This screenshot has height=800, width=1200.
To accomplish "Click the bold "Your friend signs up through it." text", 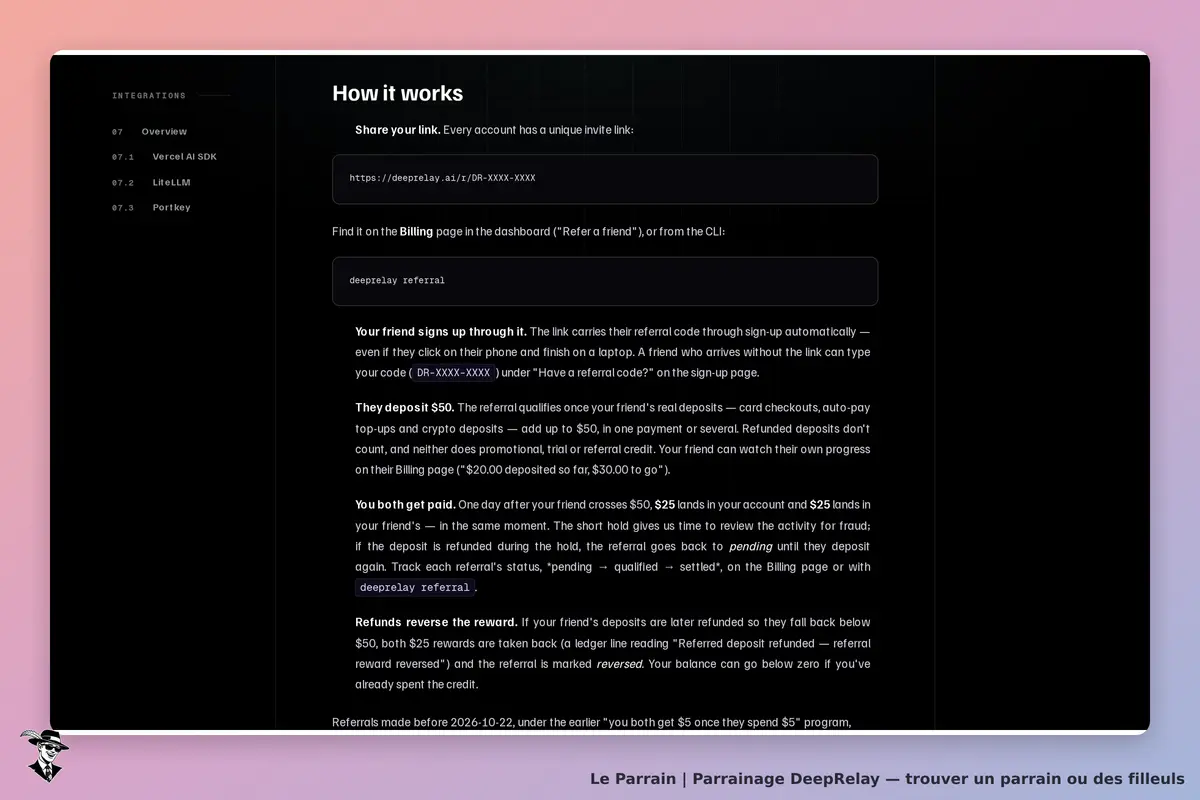I will pyautogui.click(x=441, y=332).
